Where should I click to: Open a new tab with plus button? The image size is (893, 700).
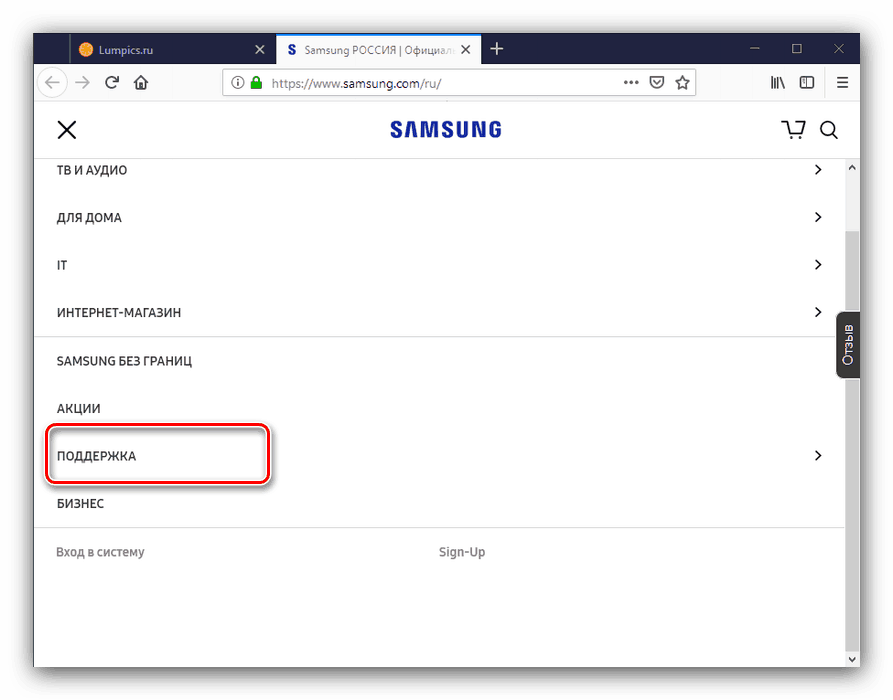click(497, 49)
